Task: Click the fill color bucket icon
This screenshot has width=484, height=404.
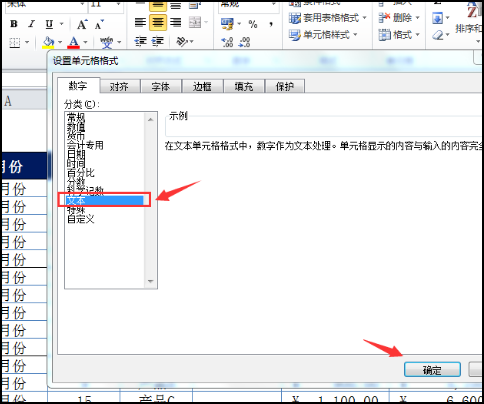Action: (49, 42)
